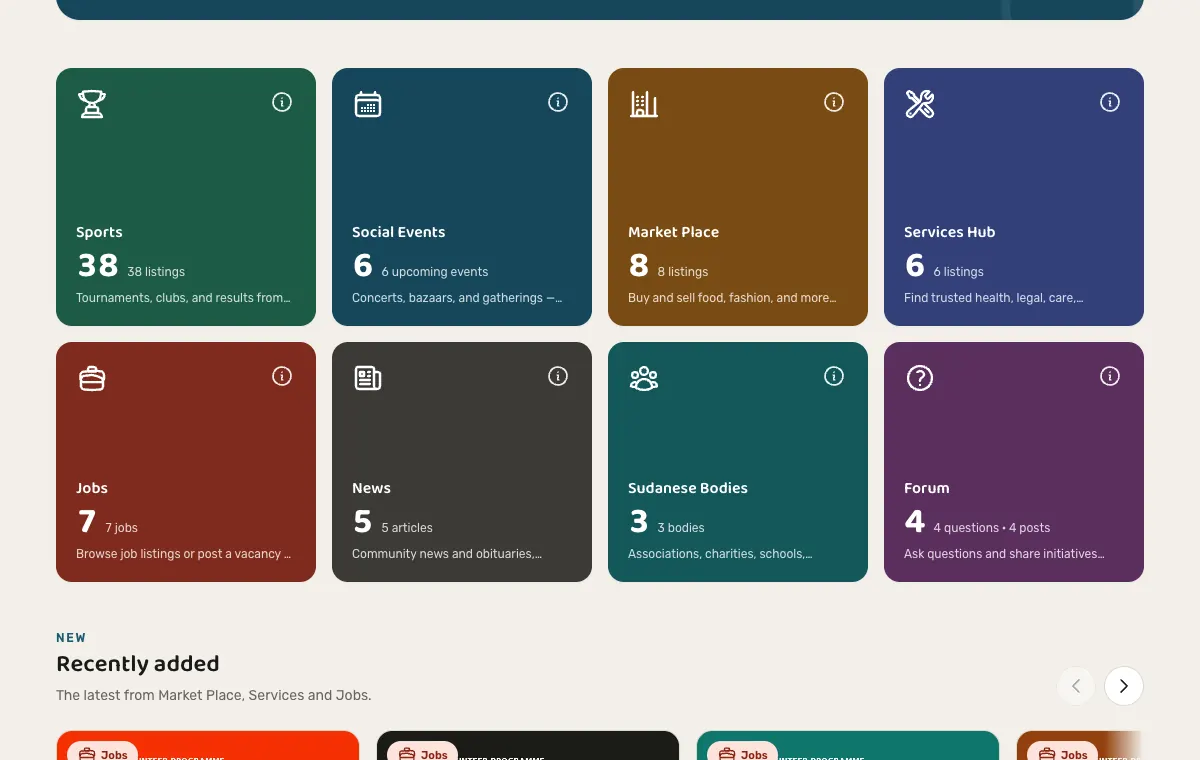
Task: Open the Jobs category title
Action: click(x=92, y=488)
